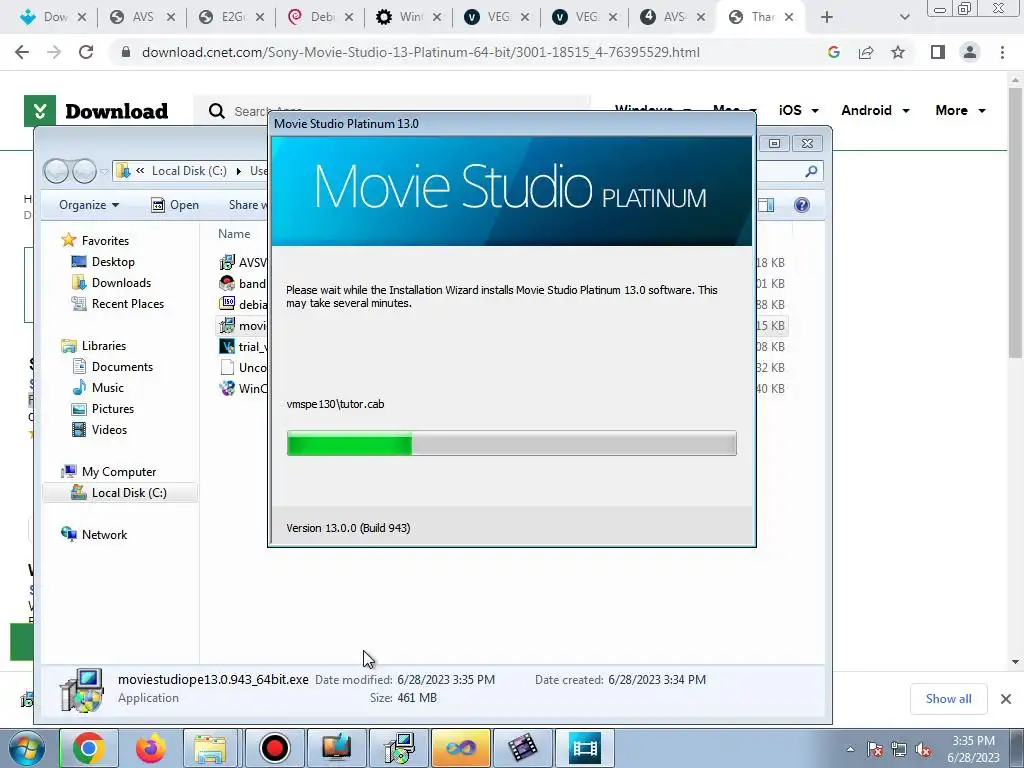Image resolution: width=1024 pixels, height=768 pixels.
Task: Click Movie Studio filmstrip taskbar icon
Action: pyautogui.click(x=584, y=748)
